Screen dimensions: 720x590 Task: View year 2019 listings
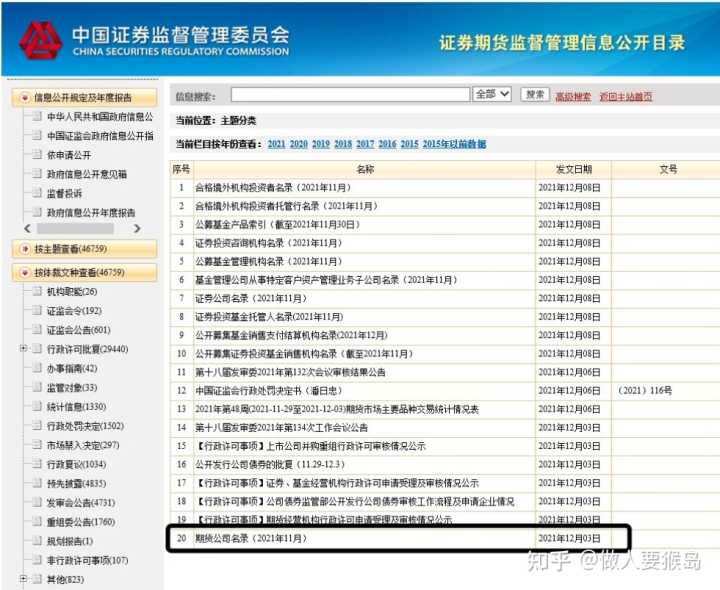pos(321,144)
